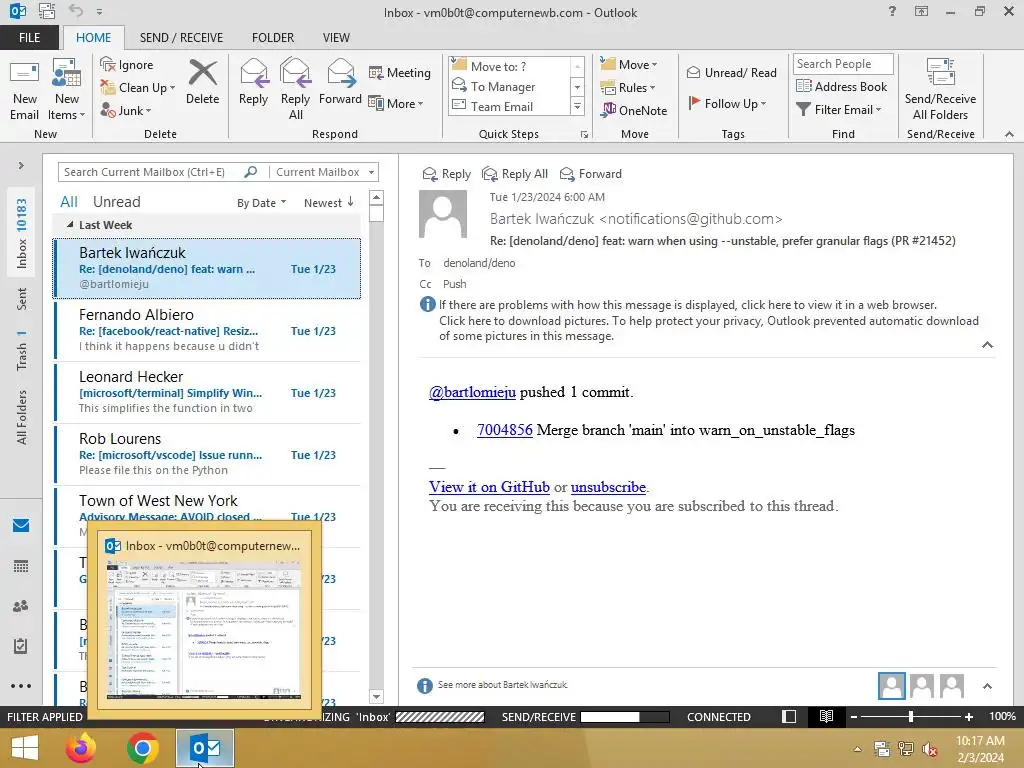Click the zoom out minus button
The image size is (1024, 768).
(853, 716)
